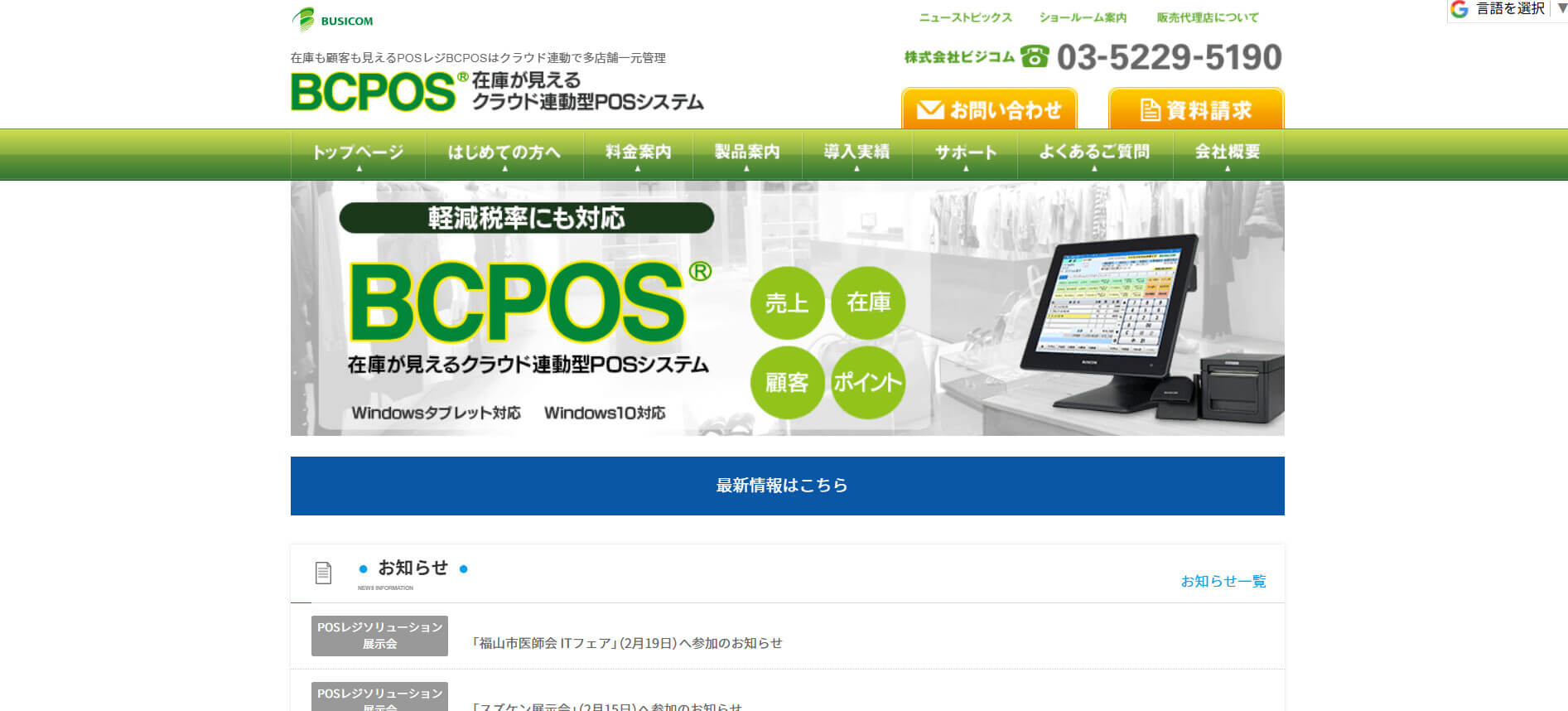Click the BUSICOM leaf logo

(x=332, y=19)
